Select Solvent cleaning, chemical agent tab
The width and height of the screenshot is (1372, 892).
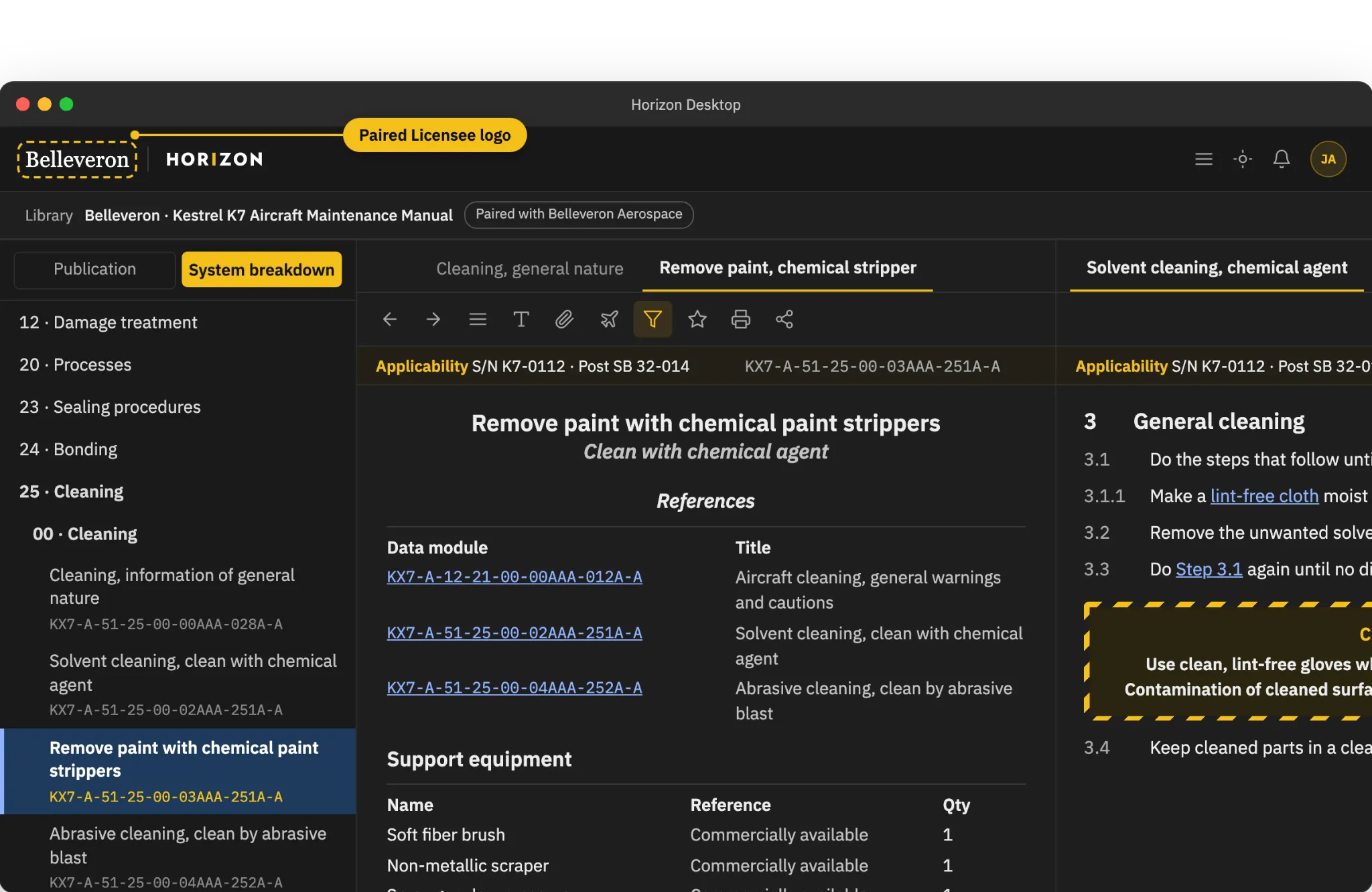click(1217, 267)
